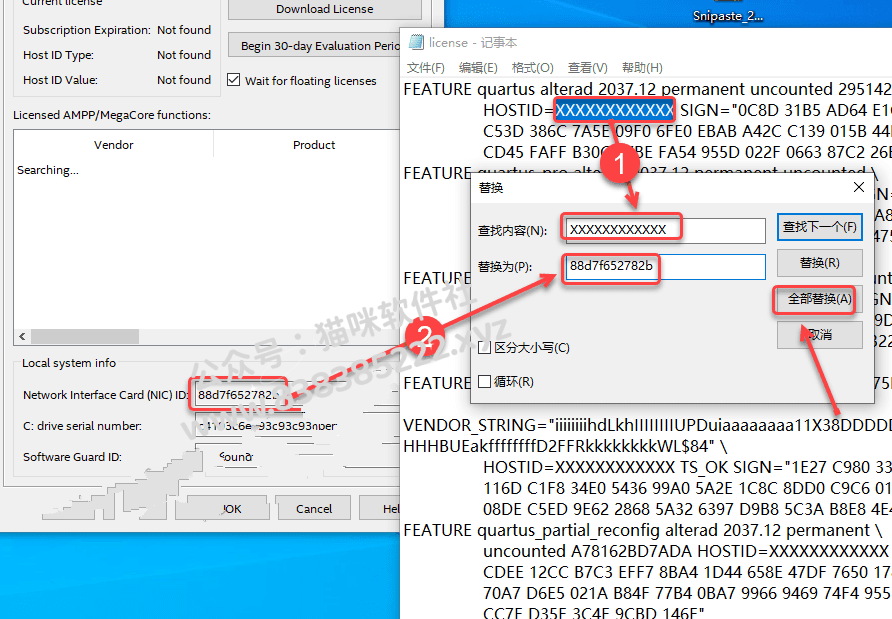The width and height of the screenshot is (892, 619).
Task: Click the HOSTID=XXXXXXXXXXXX TS_OK line in Notepad
Action: point(687,467)
